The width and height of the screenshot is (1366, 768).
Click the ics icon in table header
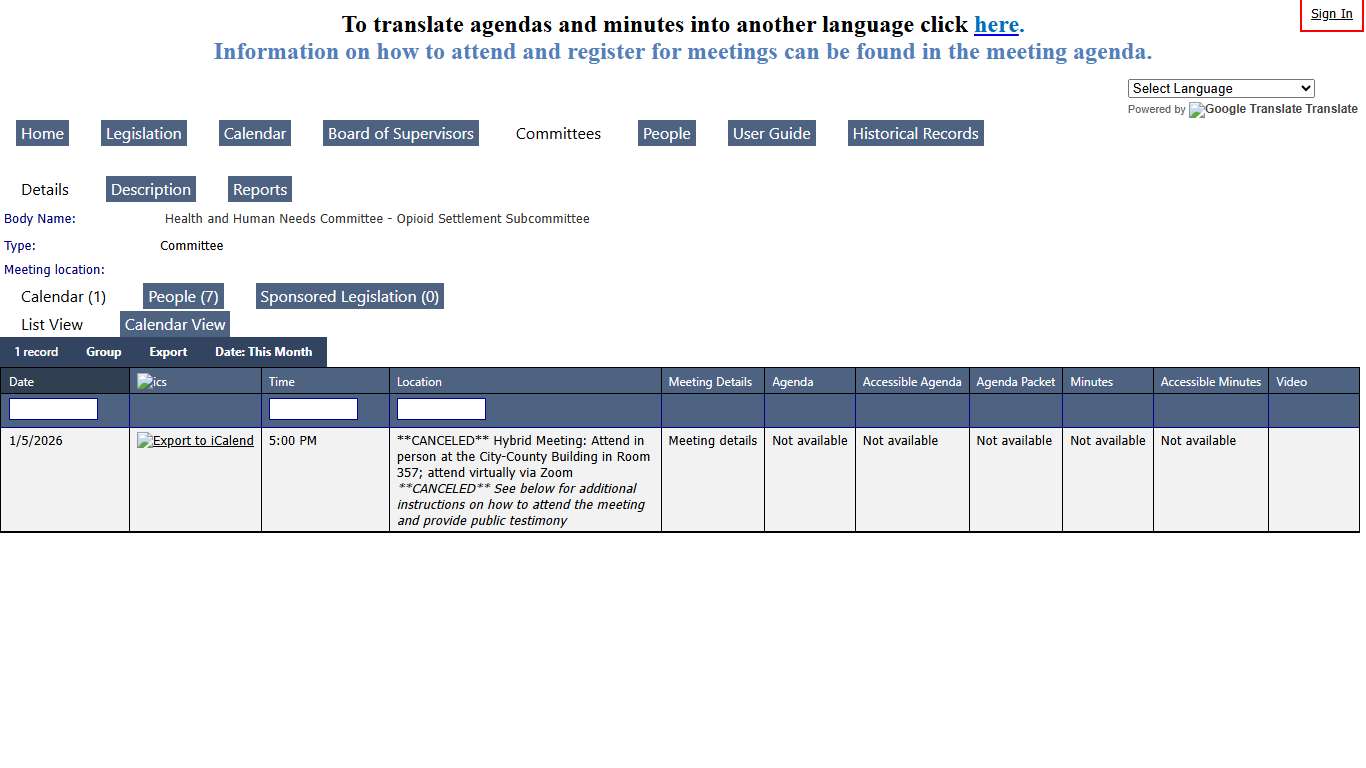[x=152, y=382]
